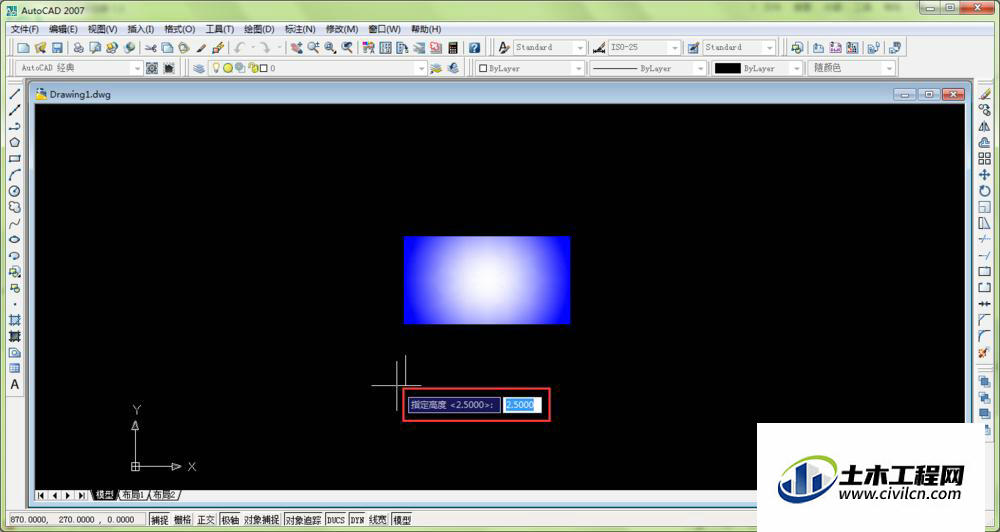Select the Arc draw tool
The image size is (1000, 532).
pyautogui.click(x=14, y=175)
